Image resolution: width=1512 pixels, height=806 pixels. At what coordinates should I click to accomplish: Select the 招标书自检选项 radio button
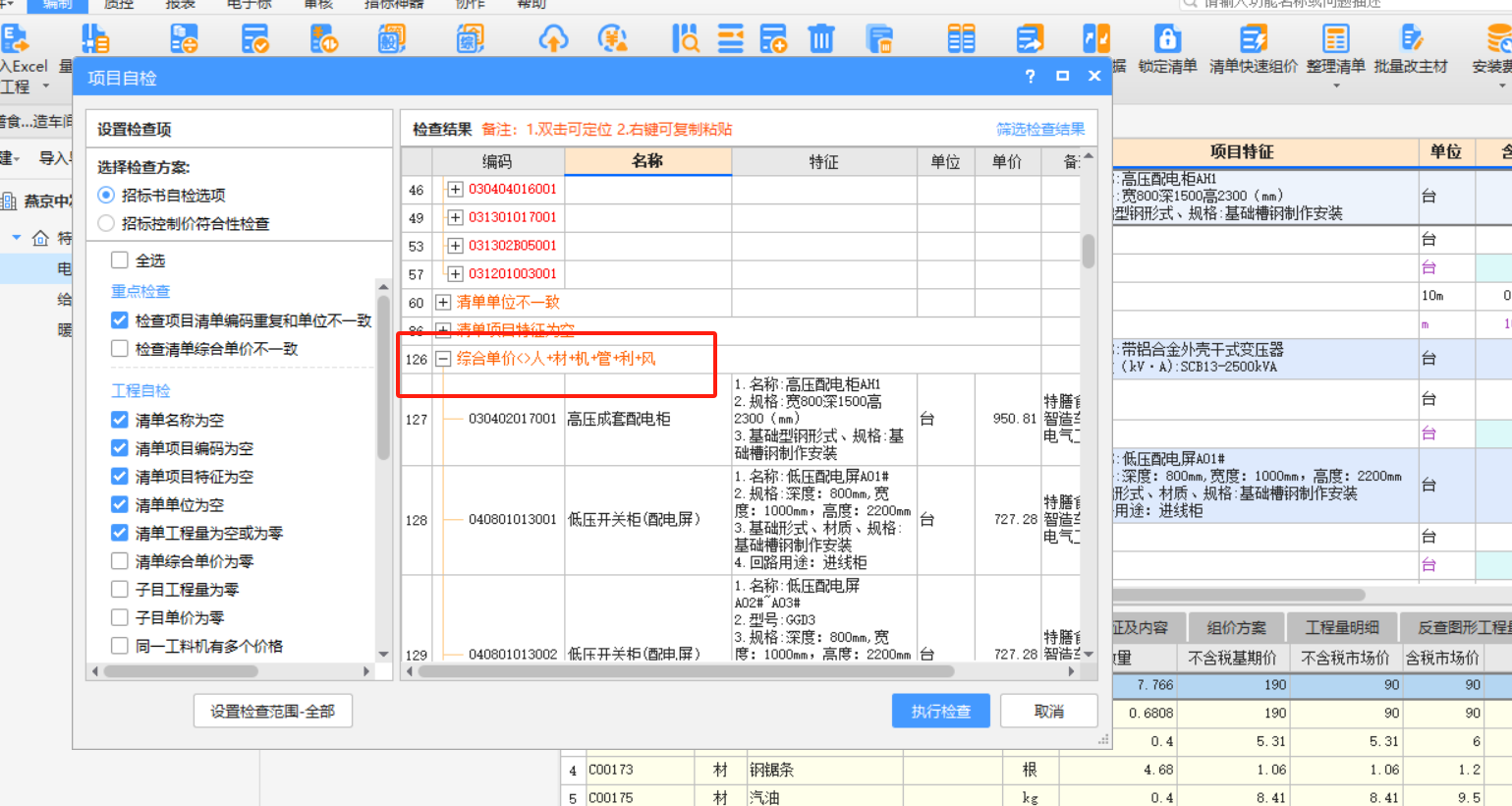click(x=106, y=195)
